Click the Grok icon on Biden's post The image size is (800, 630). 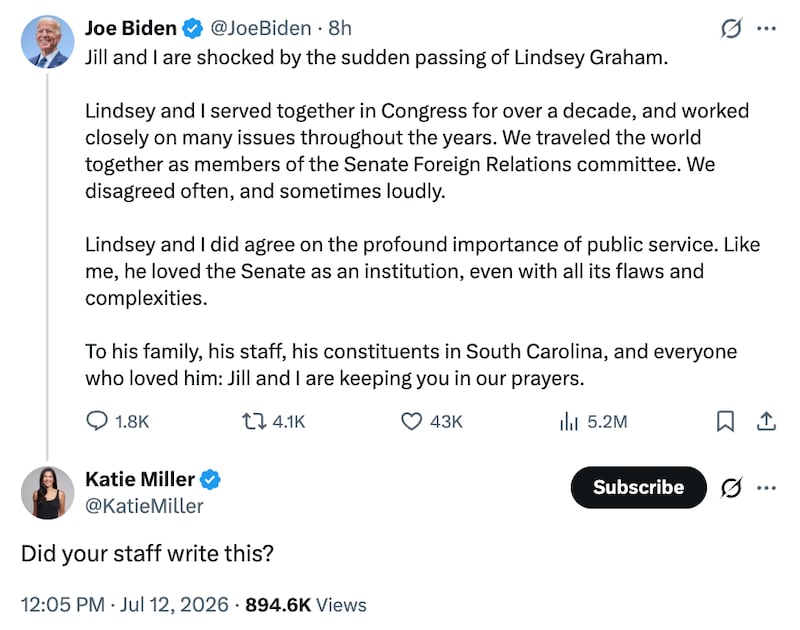(x=731, y=28)
